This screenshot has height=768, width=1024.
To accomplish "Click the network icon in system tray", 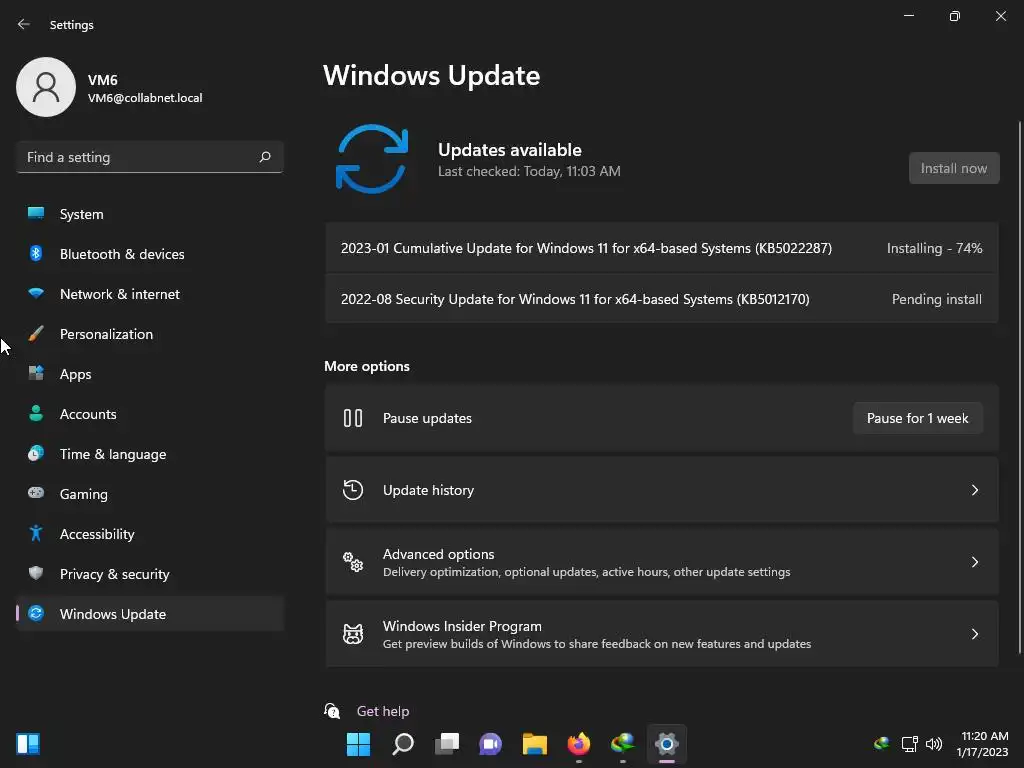I will coord(909,743).
